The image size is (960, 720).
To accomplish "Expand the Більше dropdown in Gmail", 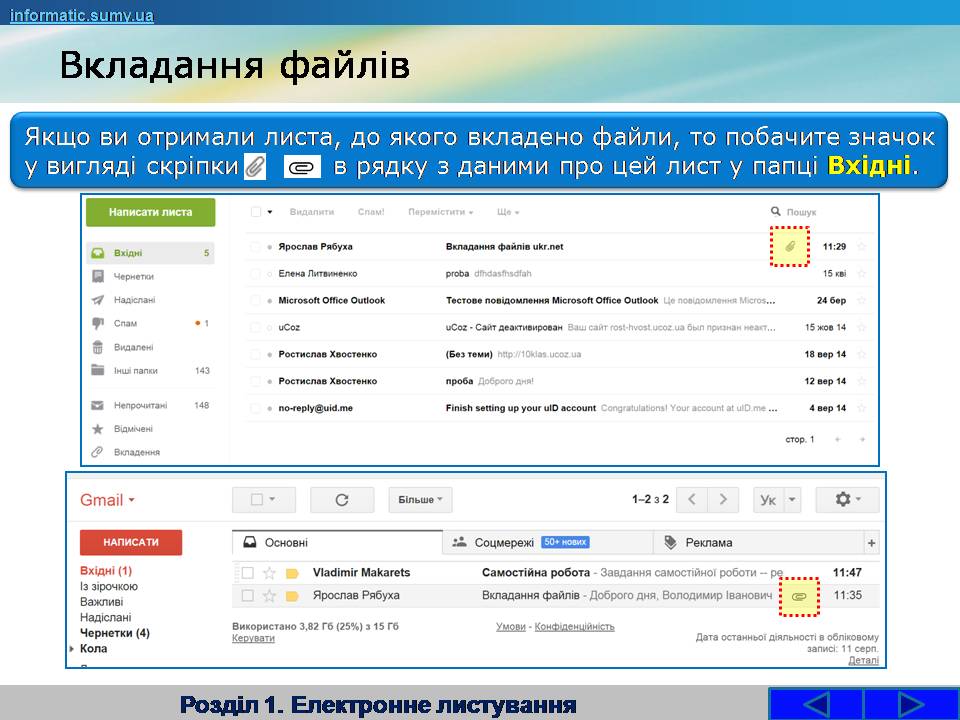I will [x=422, y=500].
